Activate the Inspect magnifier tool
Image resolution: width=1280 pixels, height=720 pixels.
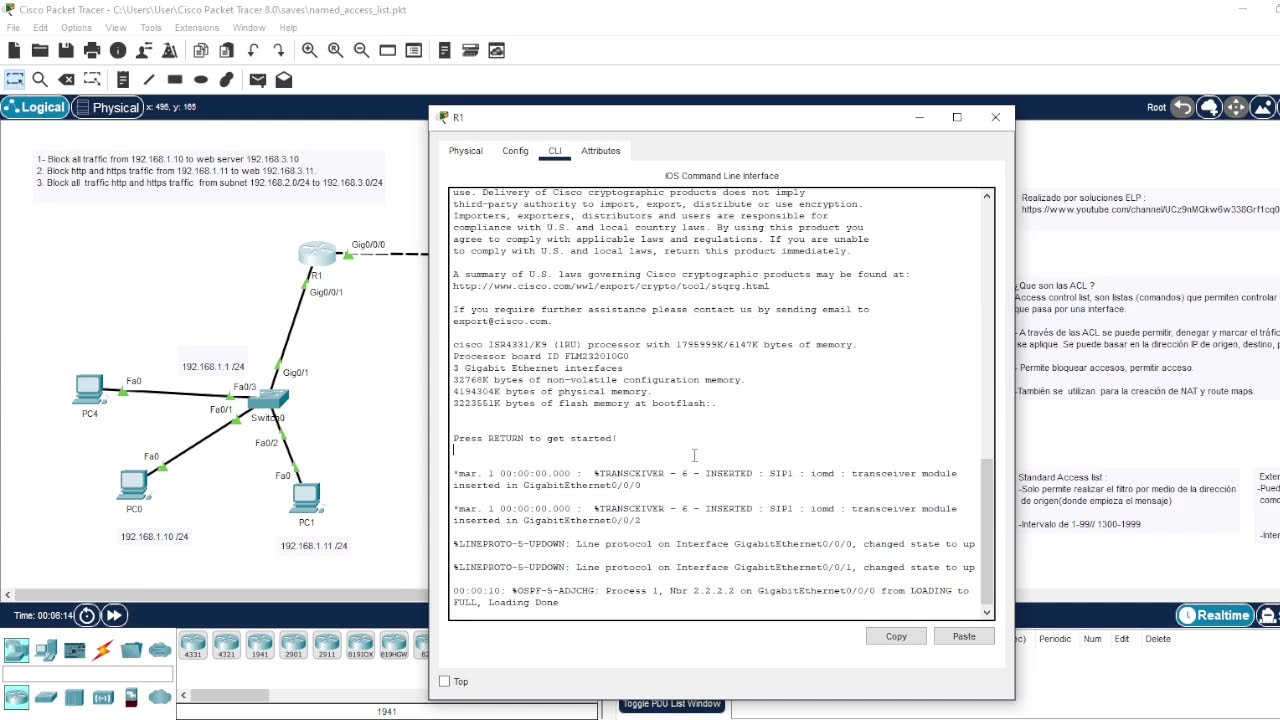click(x=40, y=79)
